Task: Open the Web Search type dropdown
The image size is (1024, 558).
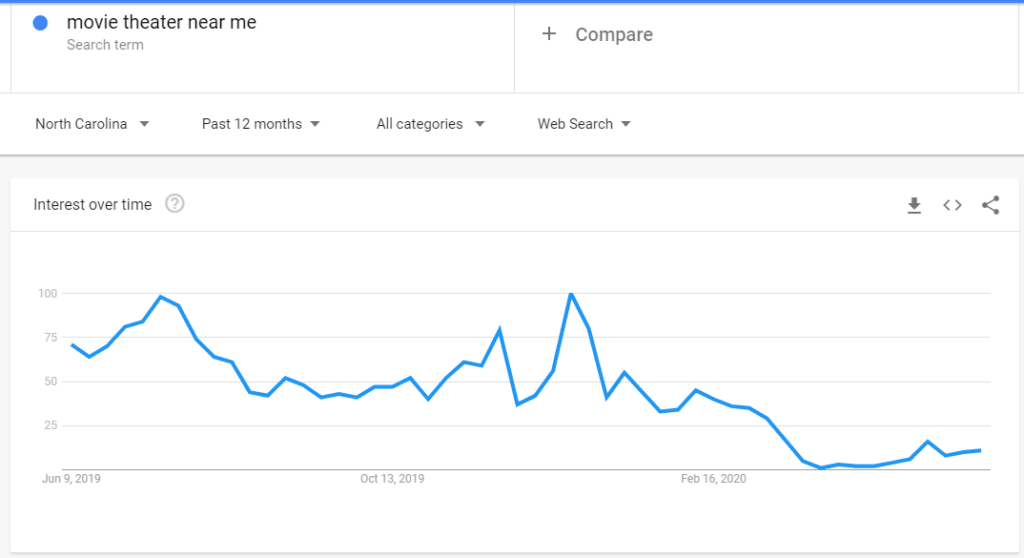Action: tap(584, 124)
